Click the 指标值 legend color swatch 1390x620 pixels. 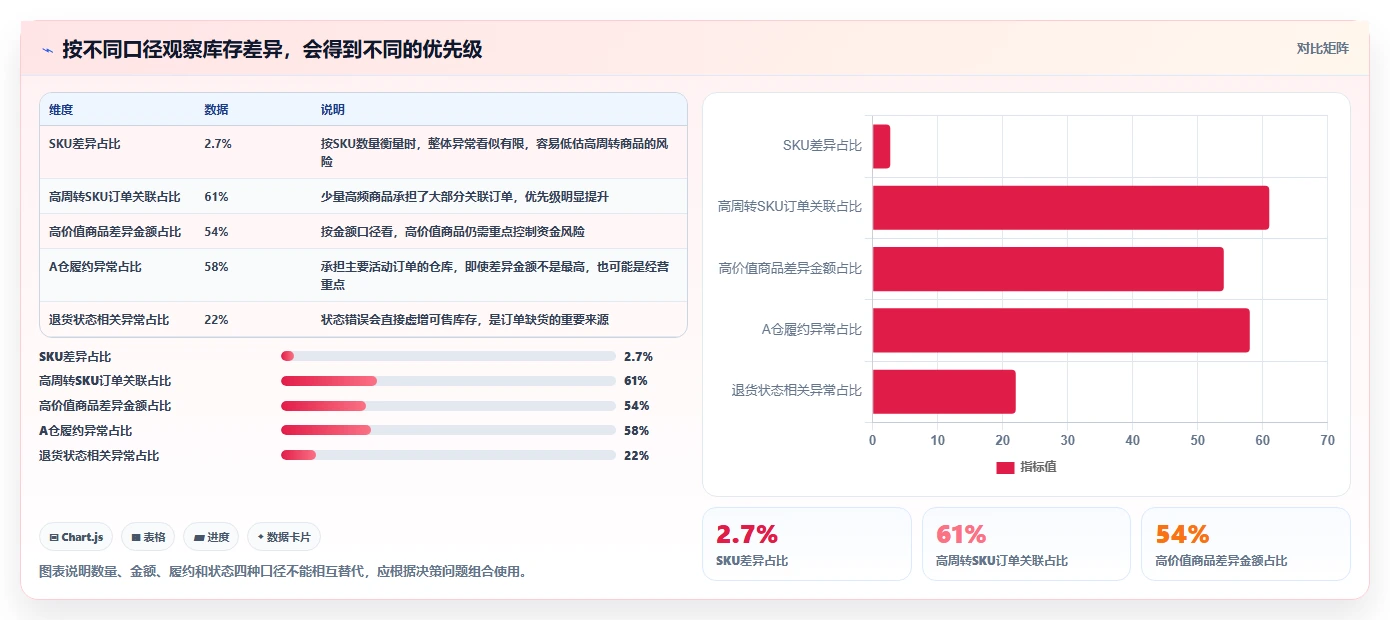(x=1005, y=467)
